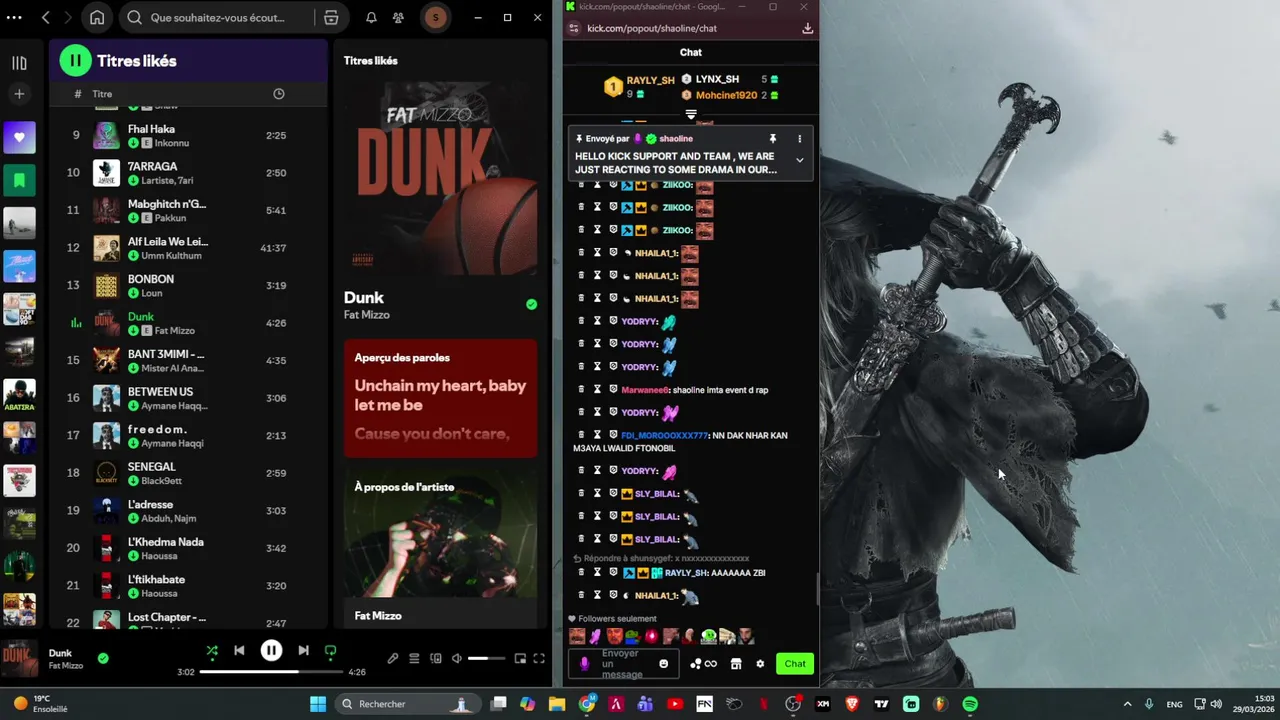Open the connect to device icon
Screen dimensions: 1280x720
pos(435,658)
